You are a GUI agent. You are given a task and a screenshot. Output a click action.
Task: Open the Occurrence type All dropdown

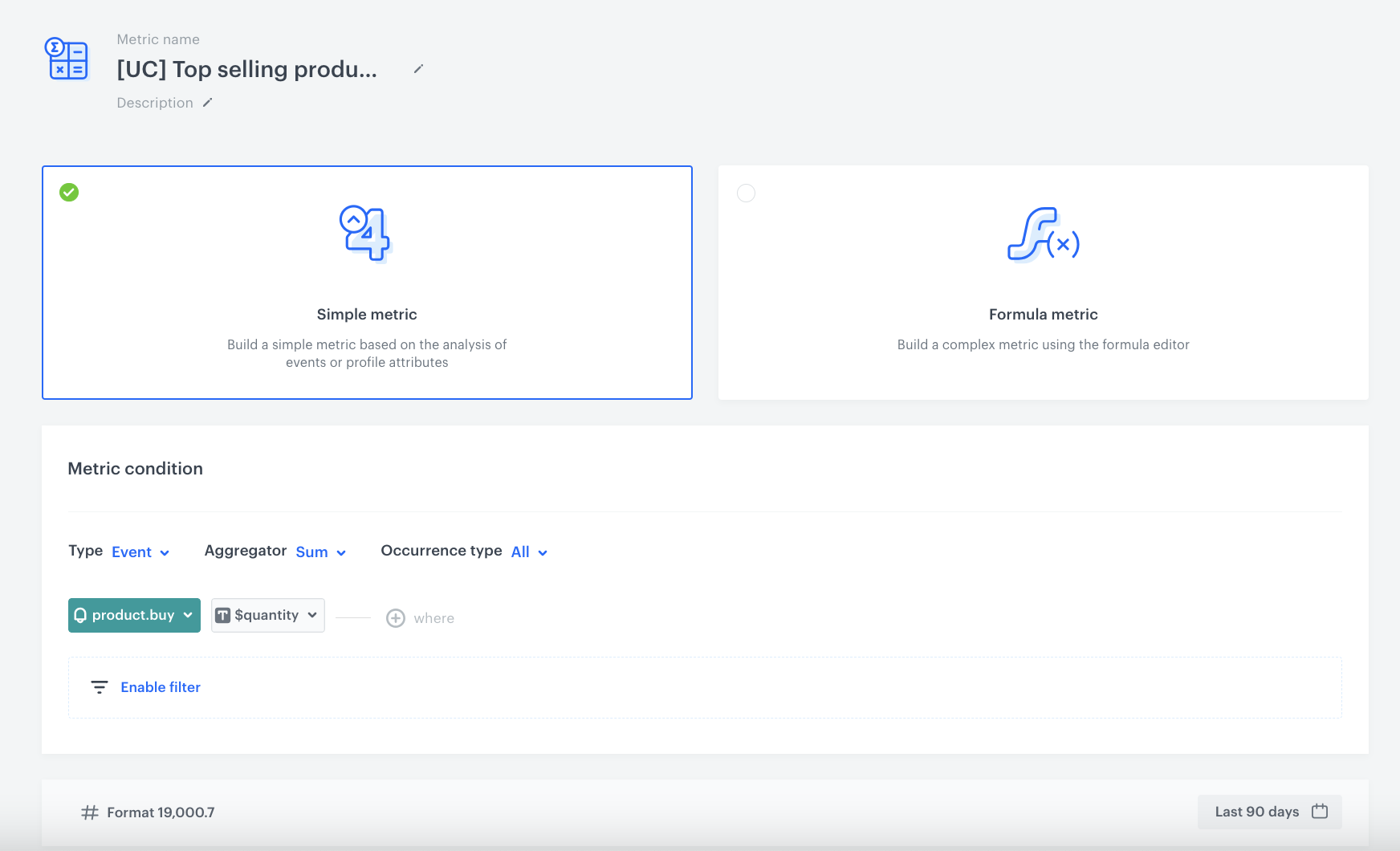(x=529, y=552)
